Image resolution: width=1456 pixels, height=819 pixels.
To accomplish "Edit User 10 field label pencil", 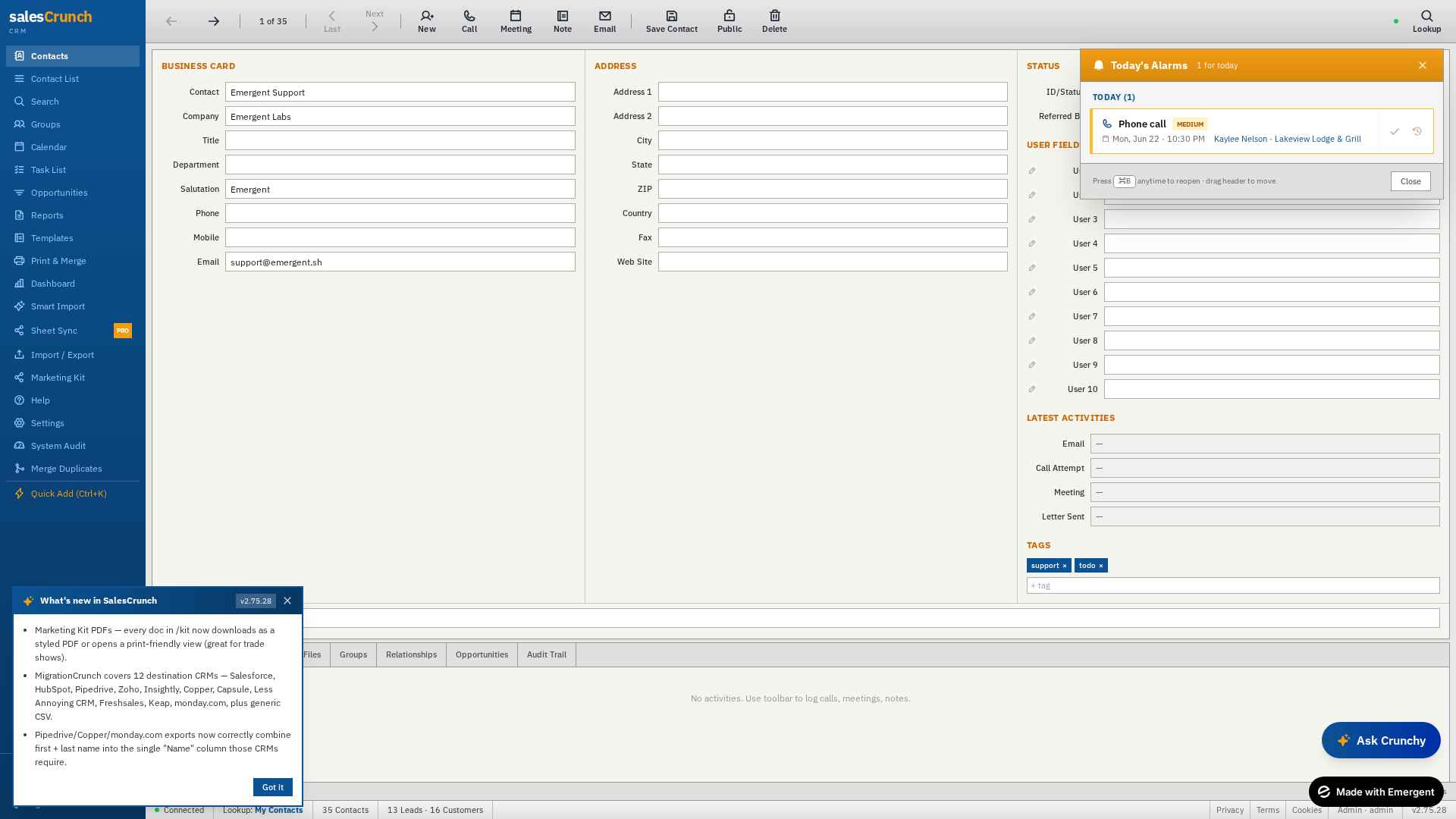I will point(1032,389).
